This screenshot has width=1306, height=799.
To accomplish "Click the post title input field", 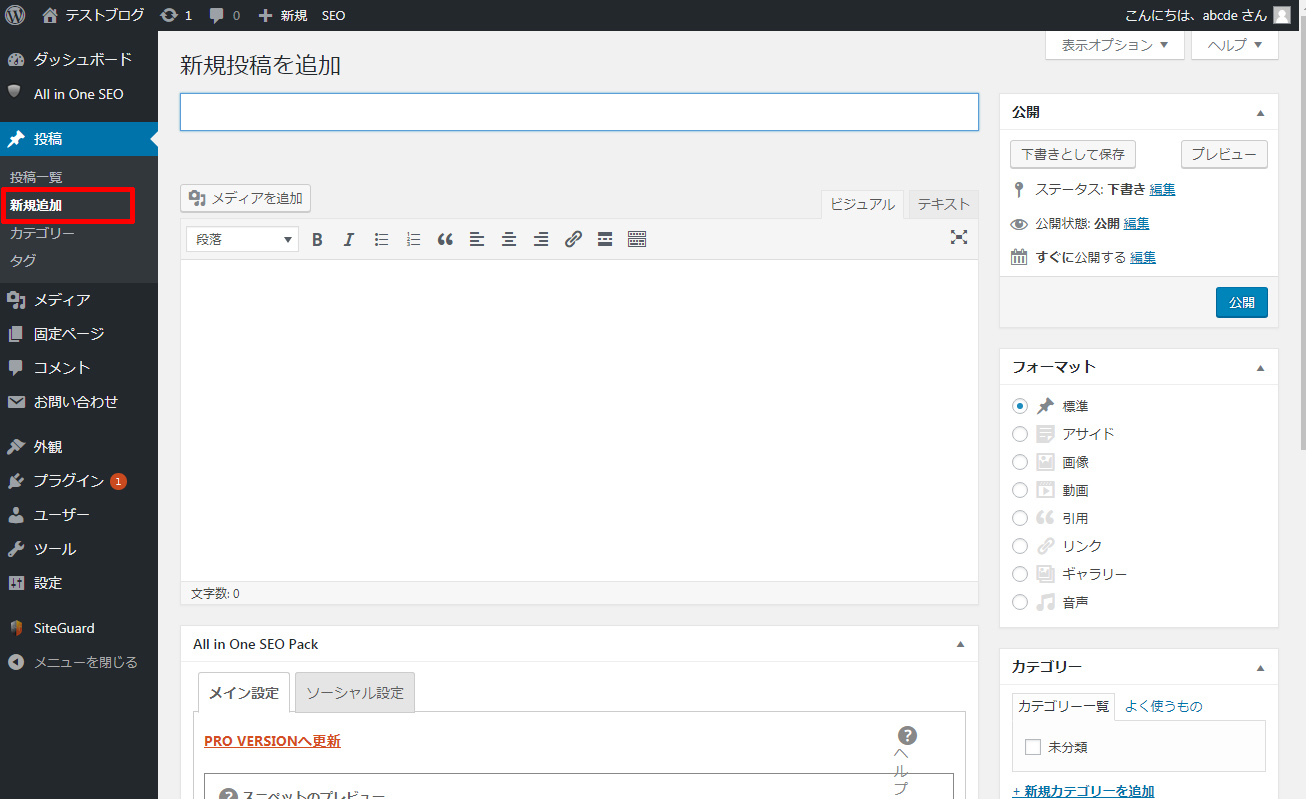I will [578, 112].
